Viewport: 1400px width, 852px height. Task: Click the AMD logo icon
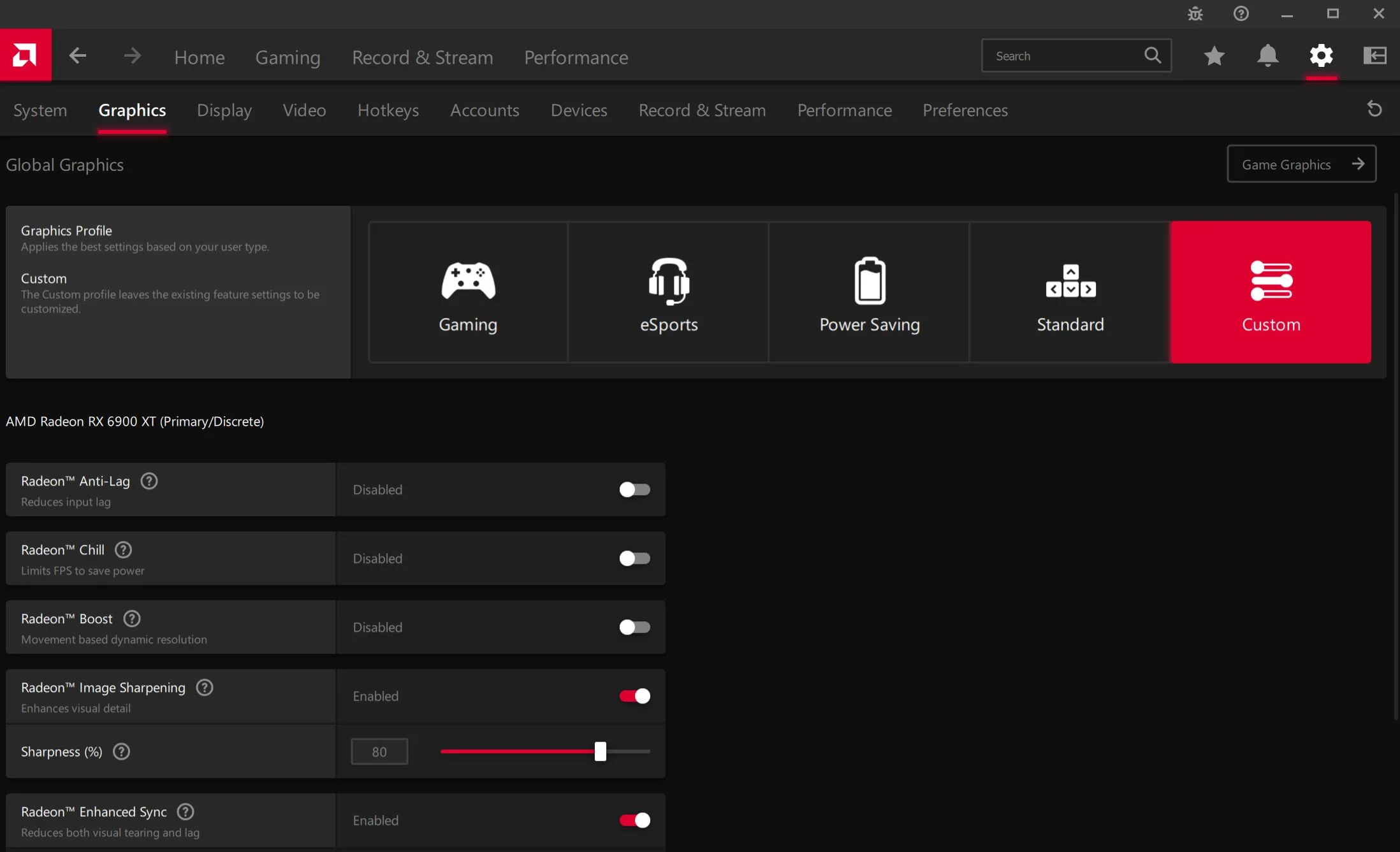pyautogui.click(x=26, y=55)
